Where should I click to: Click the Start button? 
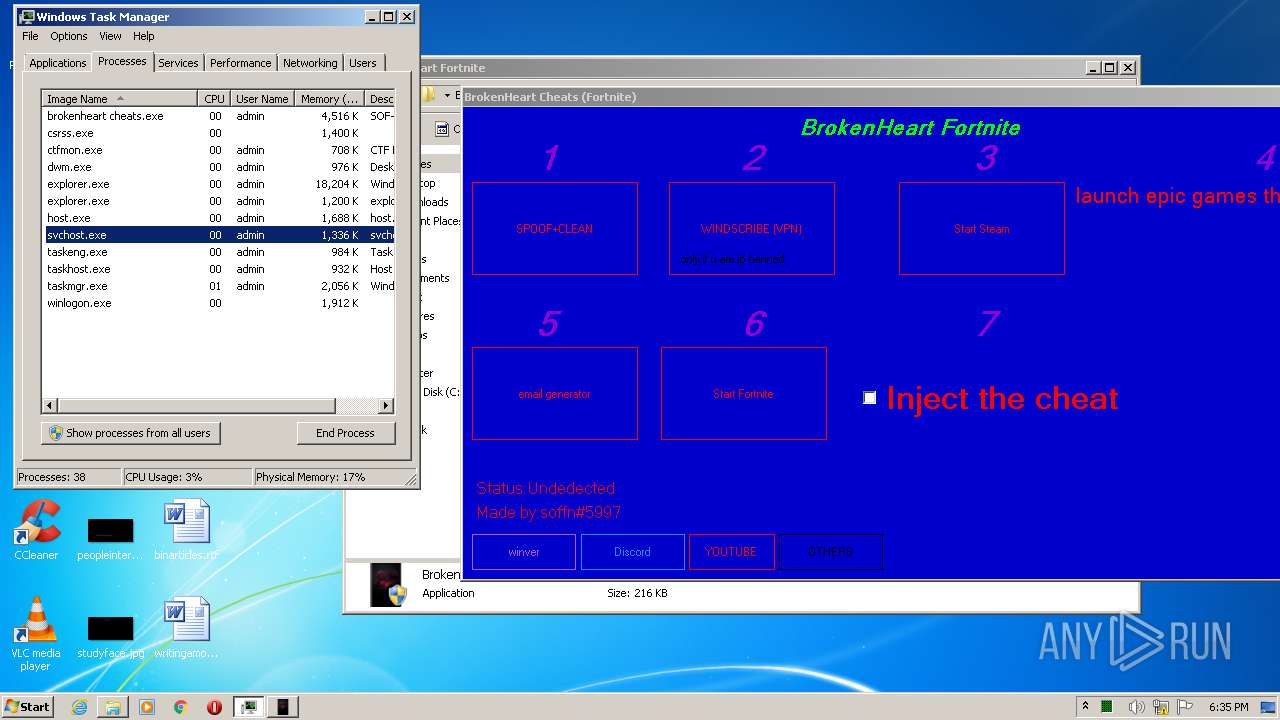(x=28, y=707)
